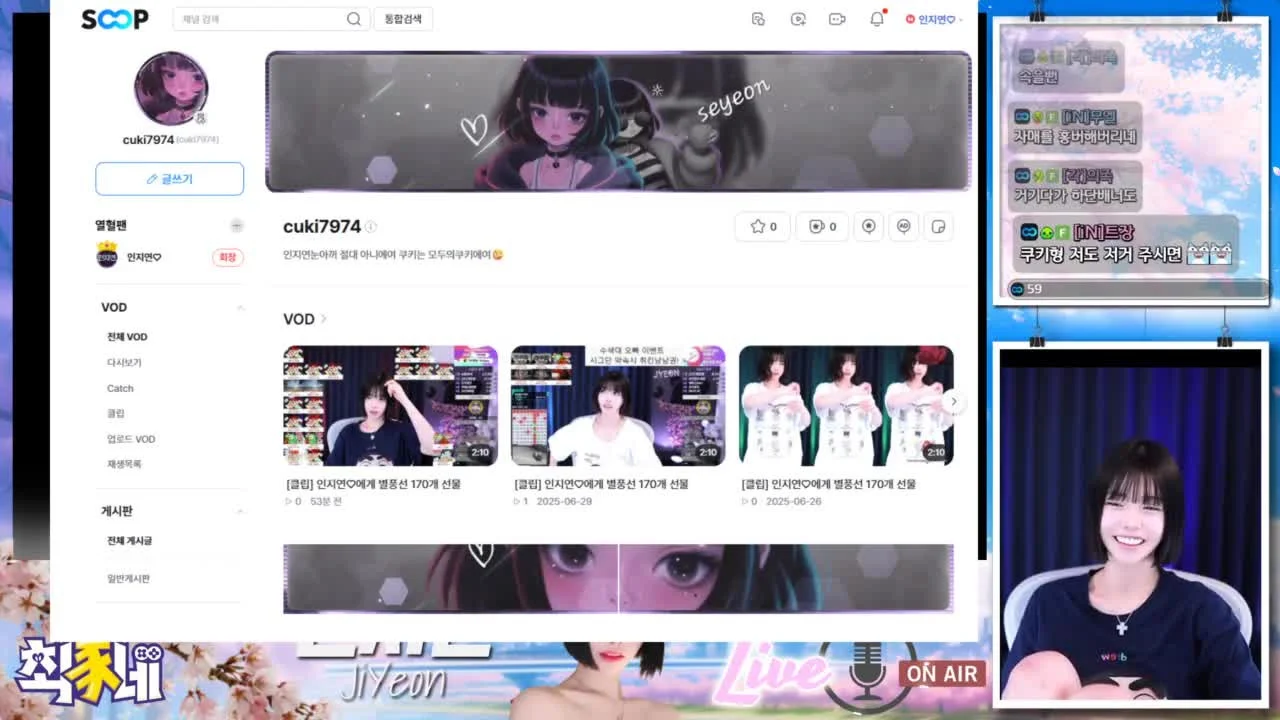
Task: Collapse the 게시판 sidebar section
Action: [240, 511]
